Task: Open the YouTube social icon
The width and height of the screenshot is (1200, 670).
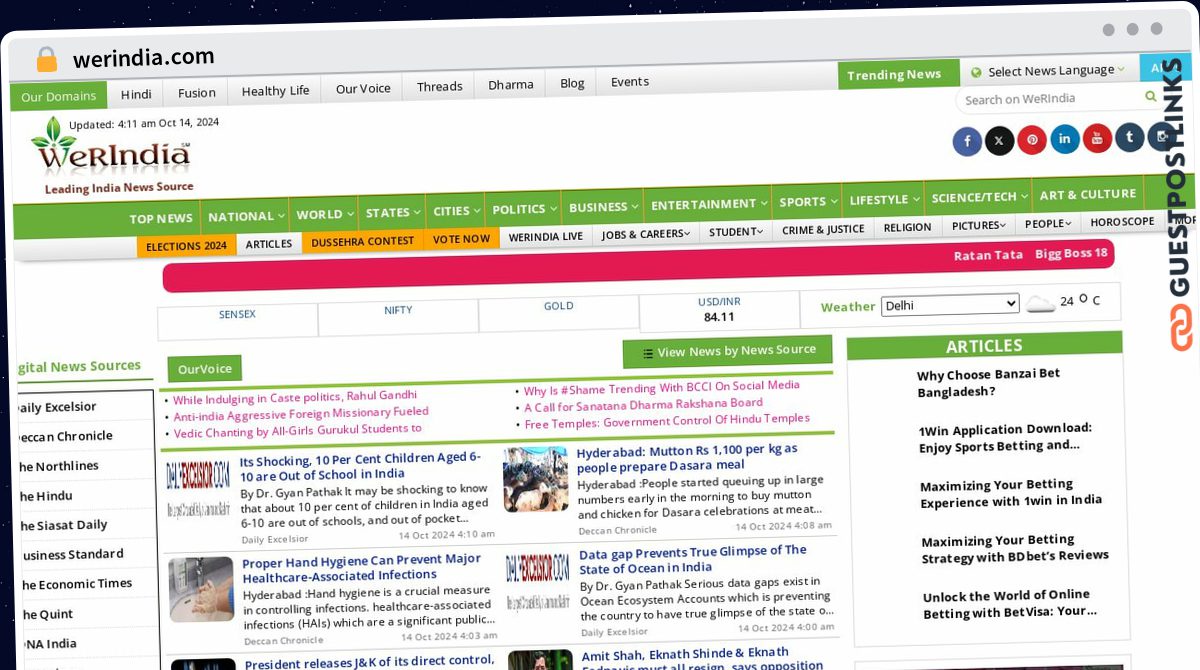Action: tap(1097, 138)
